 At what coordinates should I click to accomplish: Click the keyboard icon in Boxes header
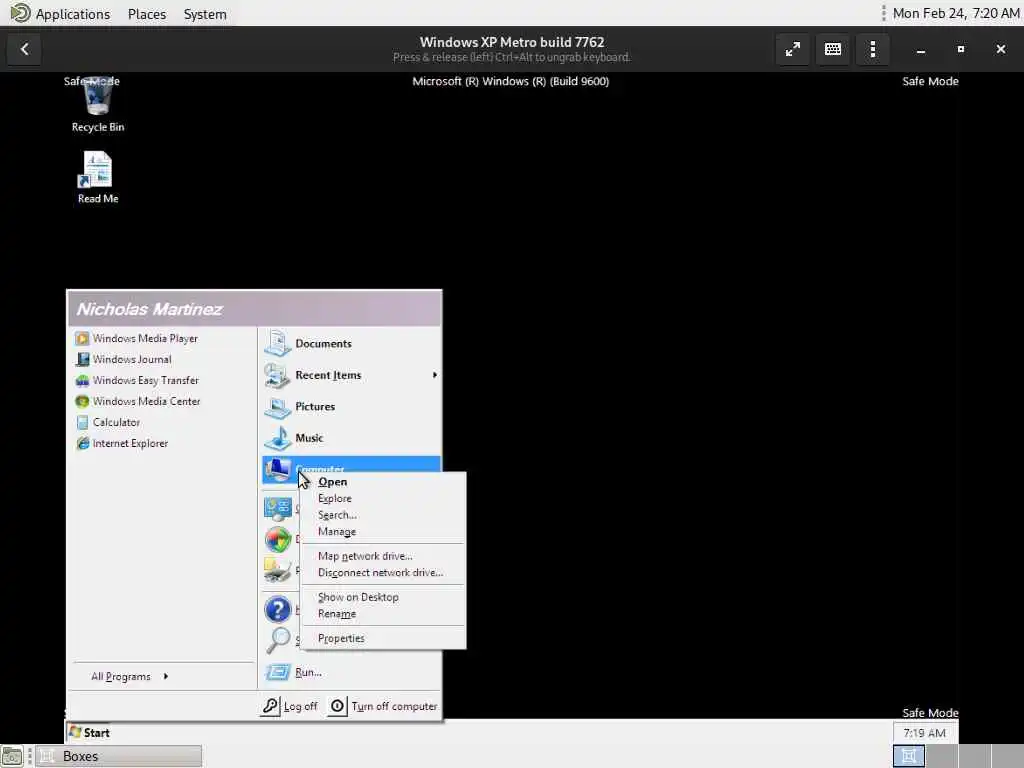[833, 50]
